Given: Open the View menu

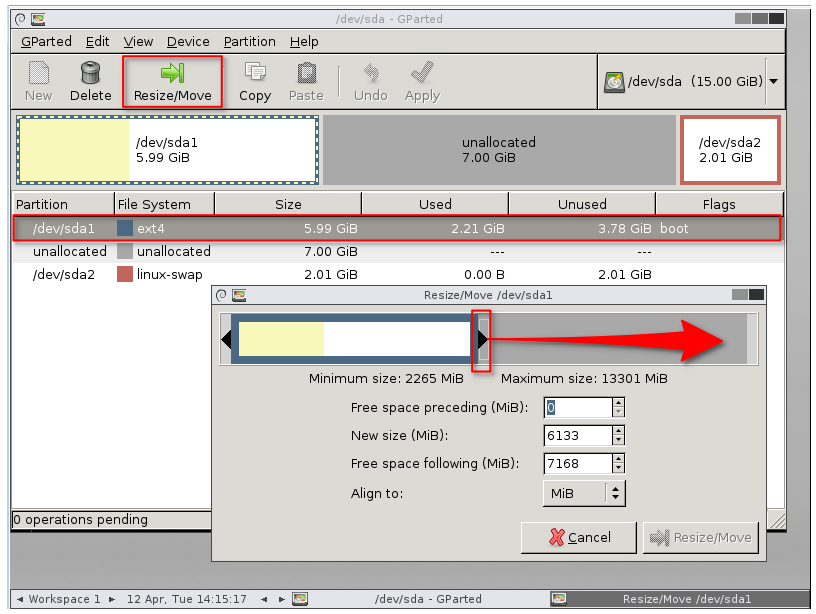Looking at the screenshot, I should (x=138, y=42).
